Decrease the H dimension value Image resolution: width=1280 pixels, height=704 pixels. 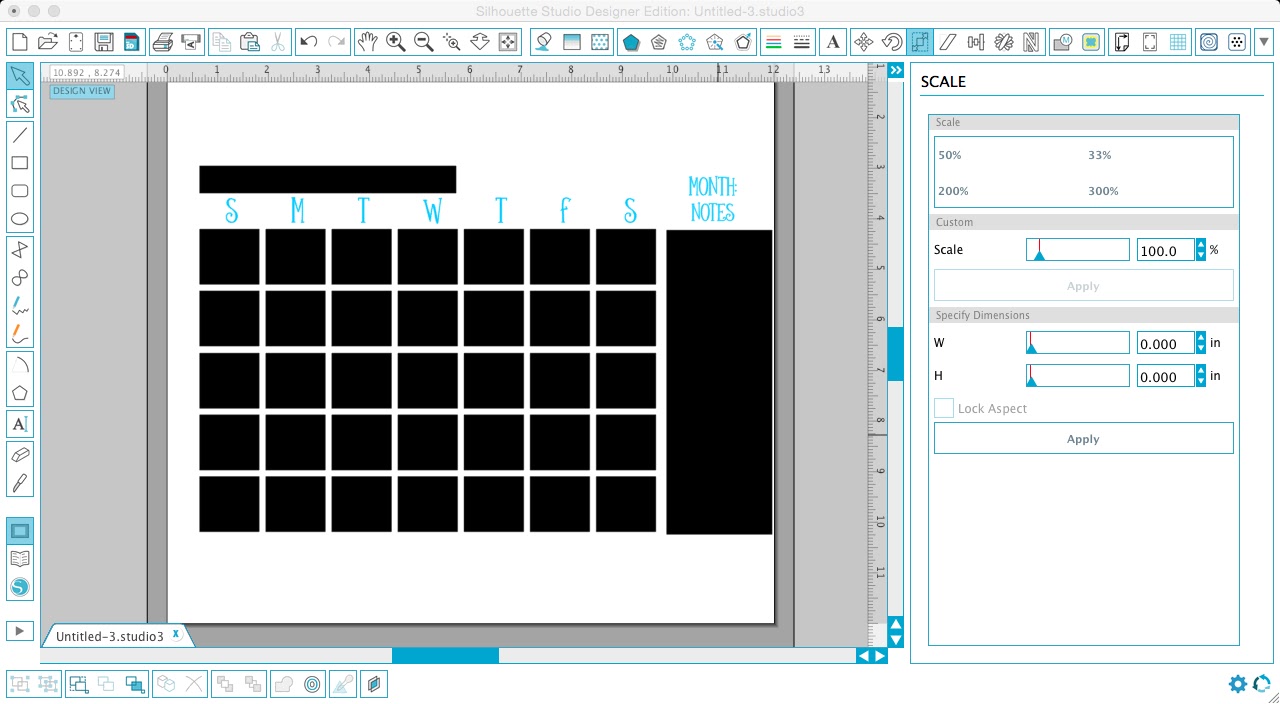coord(1201,381)
